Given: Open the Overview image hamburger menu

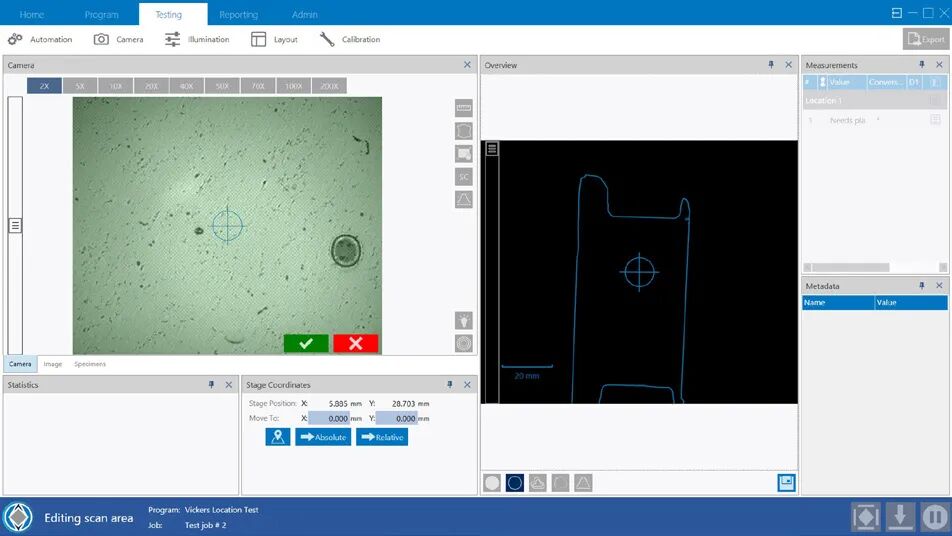Looking at the screenshot, I should click(x=492, y=149).
